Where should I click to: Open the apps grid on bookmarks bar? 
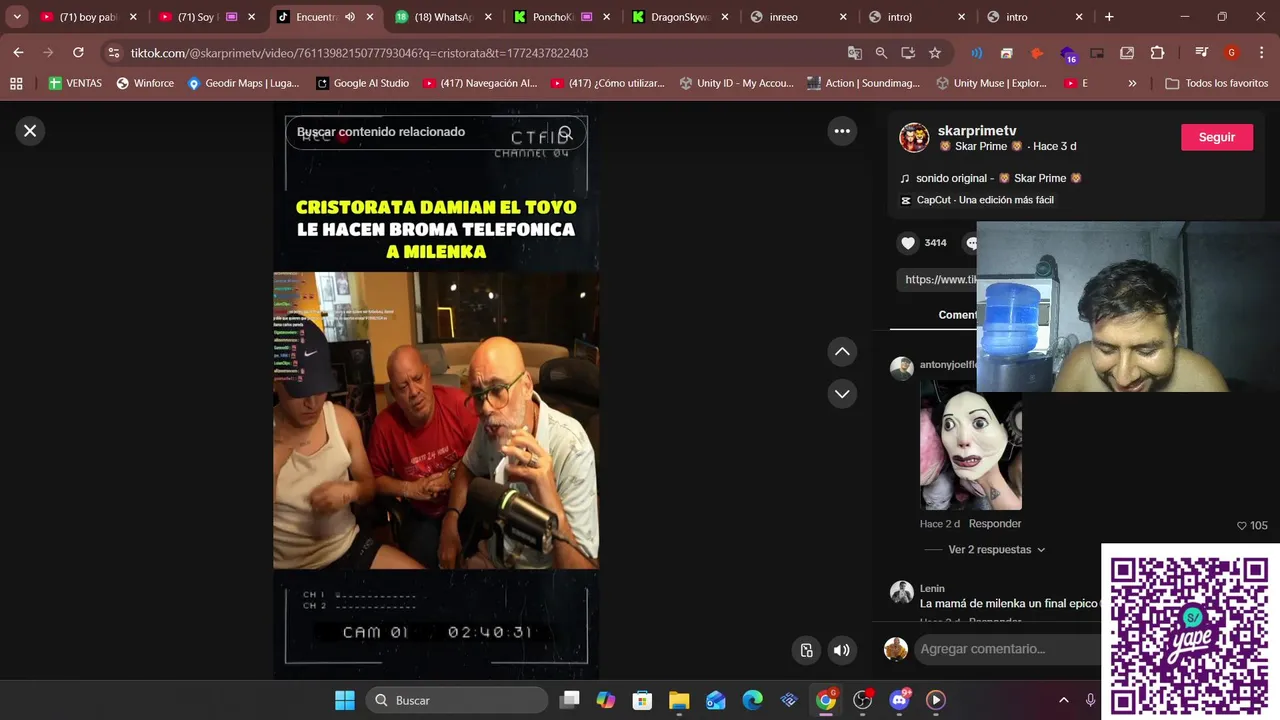click(x=16, y=83)
